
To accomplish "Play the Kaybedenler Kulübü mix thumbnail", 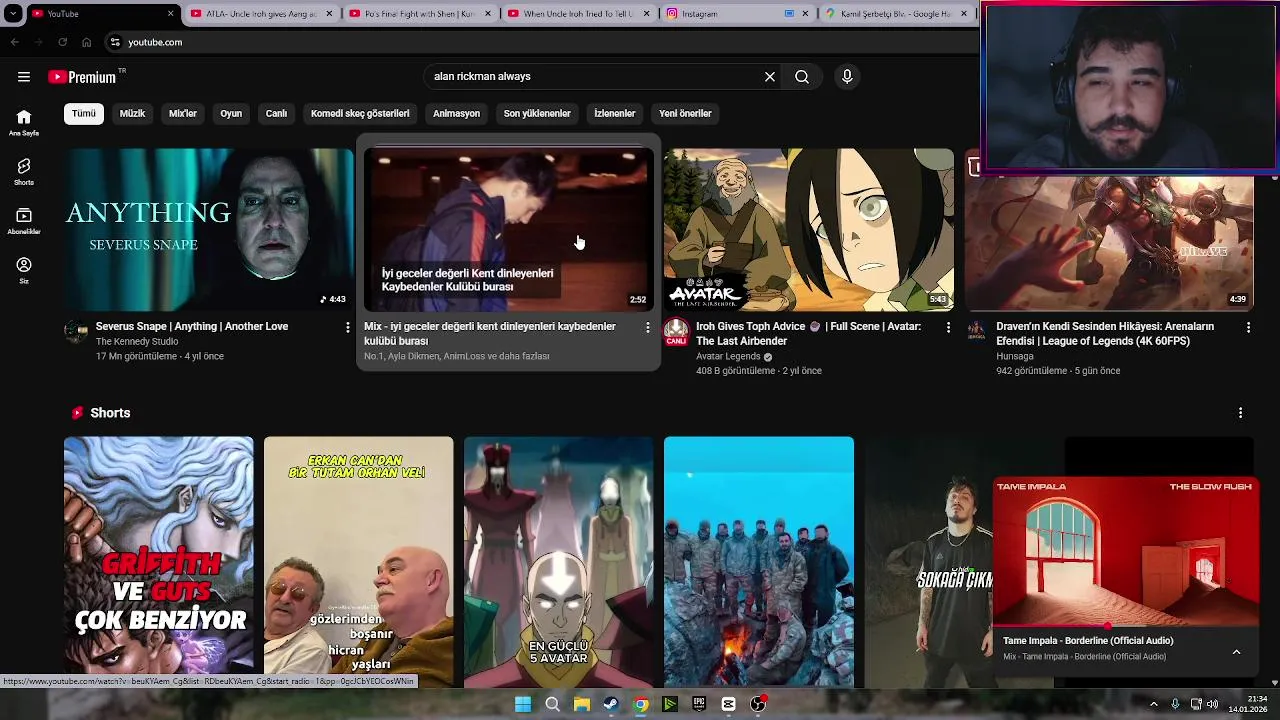I will click(x=509, y=230).
